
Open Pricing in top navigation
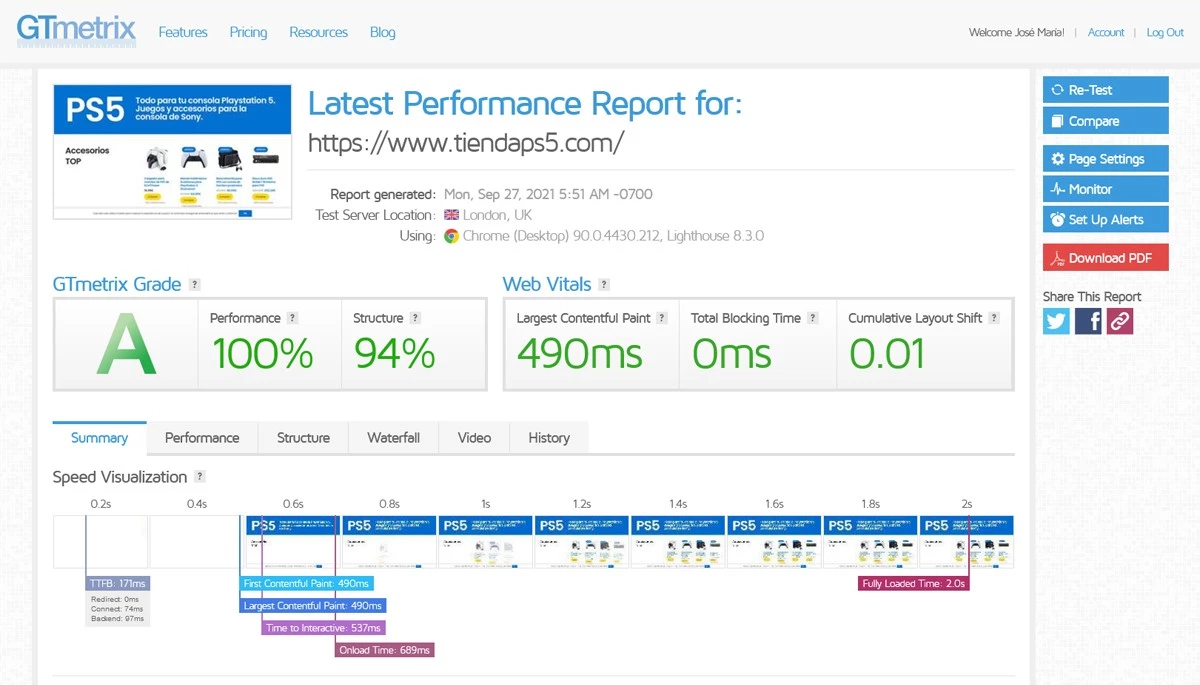click(248, 32)
